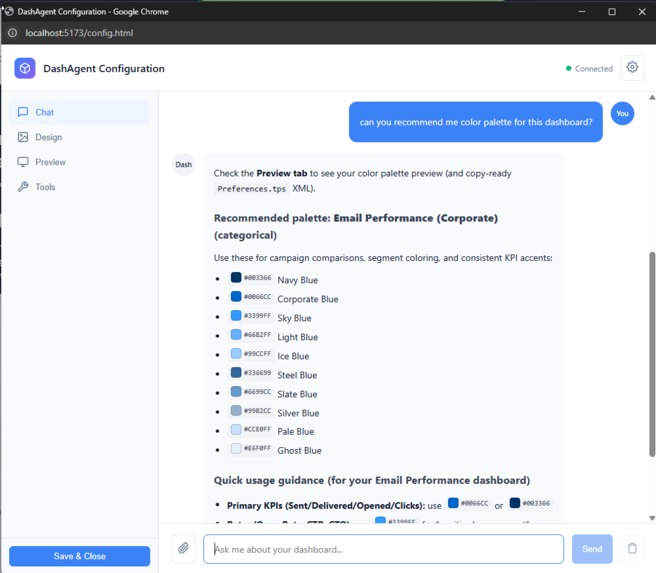656x573 pixels.
Task: Click the Corporate Blue #0066CC swatch
Action: [236, 296]
